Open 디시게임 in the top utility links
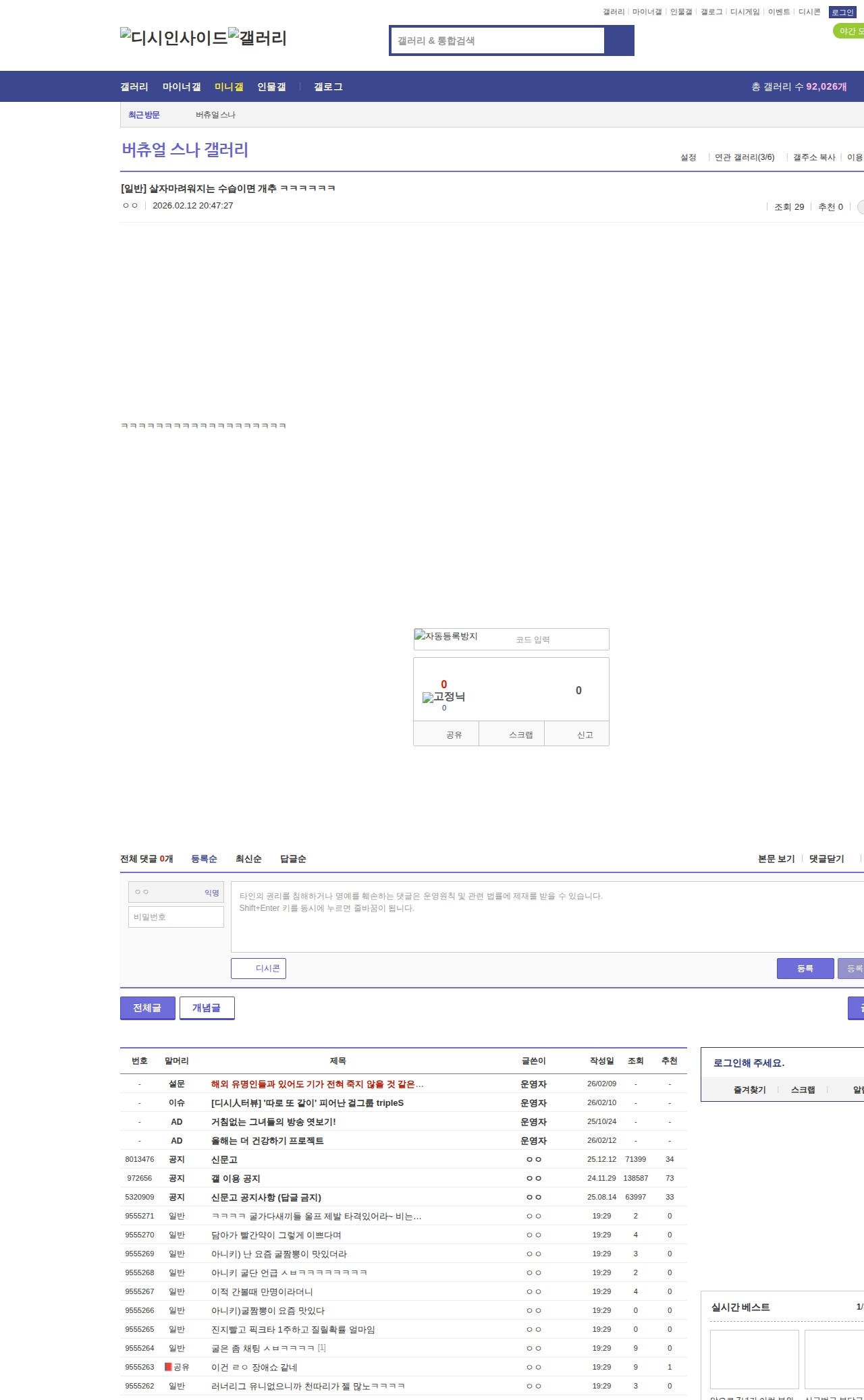Image resolution: width=864 pixels, height=1400 pixels. pyautogui.click(x=745, y=12)
